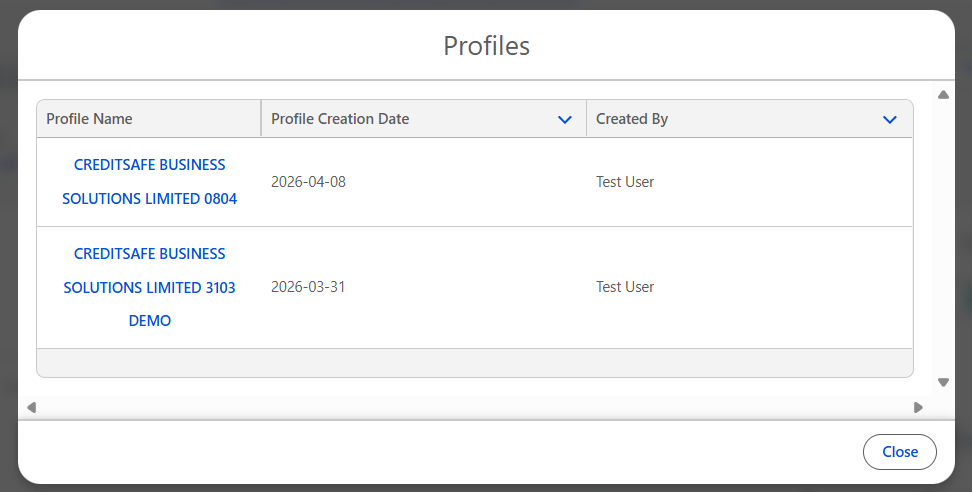
Task: Click Test User in the 0804 row
Action: (625, 182)
